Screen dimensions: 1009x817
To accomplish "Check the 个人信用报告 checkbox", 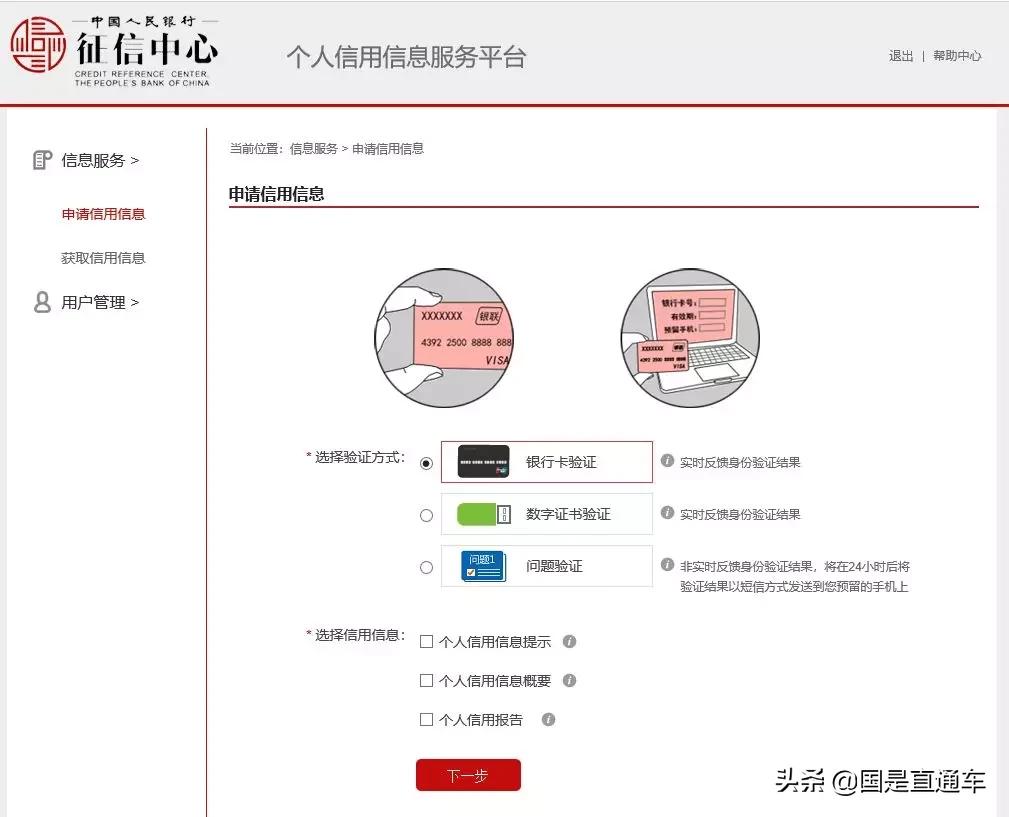I will tap(425, 718).
